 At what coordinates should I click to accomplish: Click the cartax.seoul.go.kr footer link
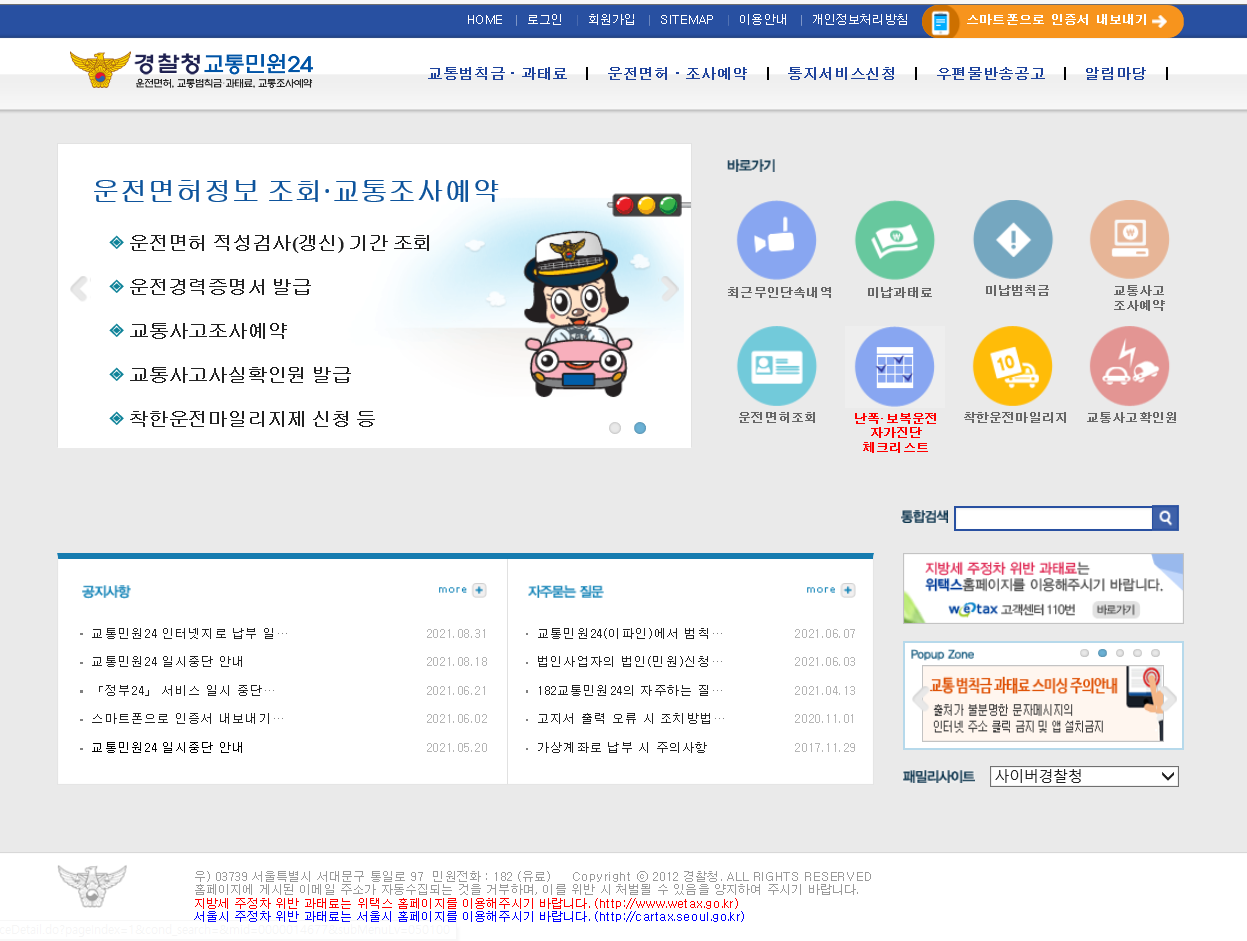(669, 917)
